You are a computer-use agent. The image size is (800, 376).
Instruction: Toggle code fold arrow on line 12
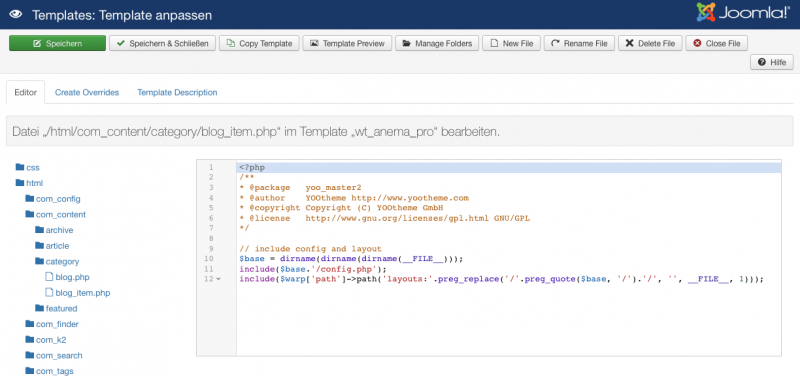click(219, 280)
